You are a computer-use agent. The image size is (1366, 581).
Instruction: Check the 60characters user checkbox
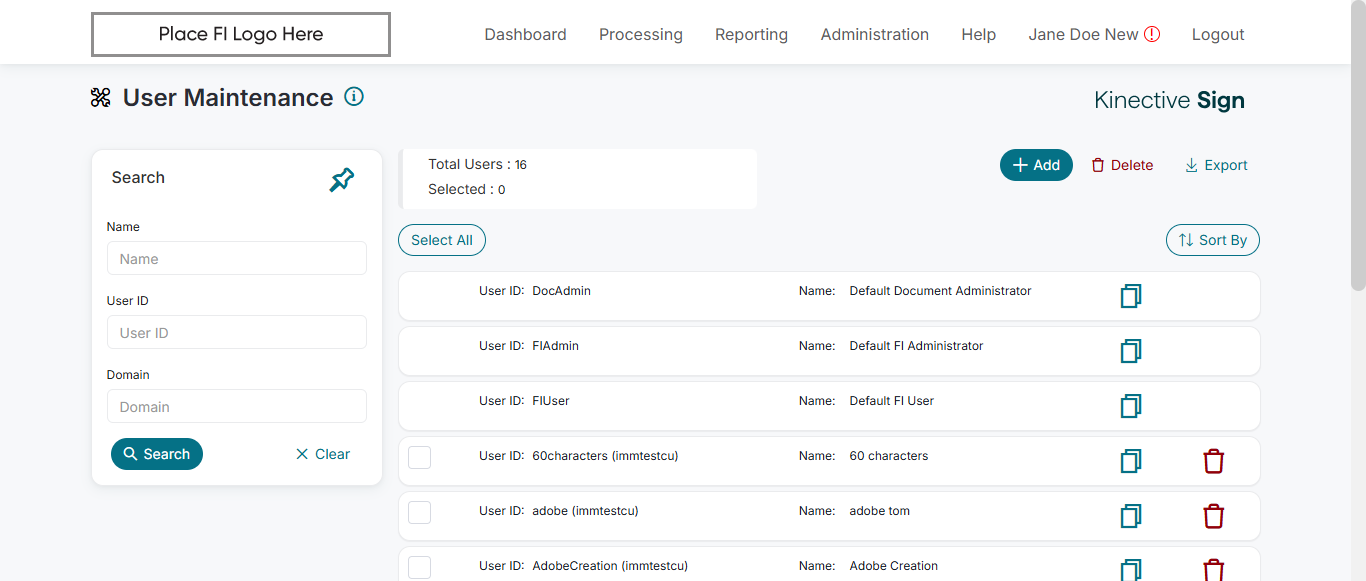(x=420, y=457)
